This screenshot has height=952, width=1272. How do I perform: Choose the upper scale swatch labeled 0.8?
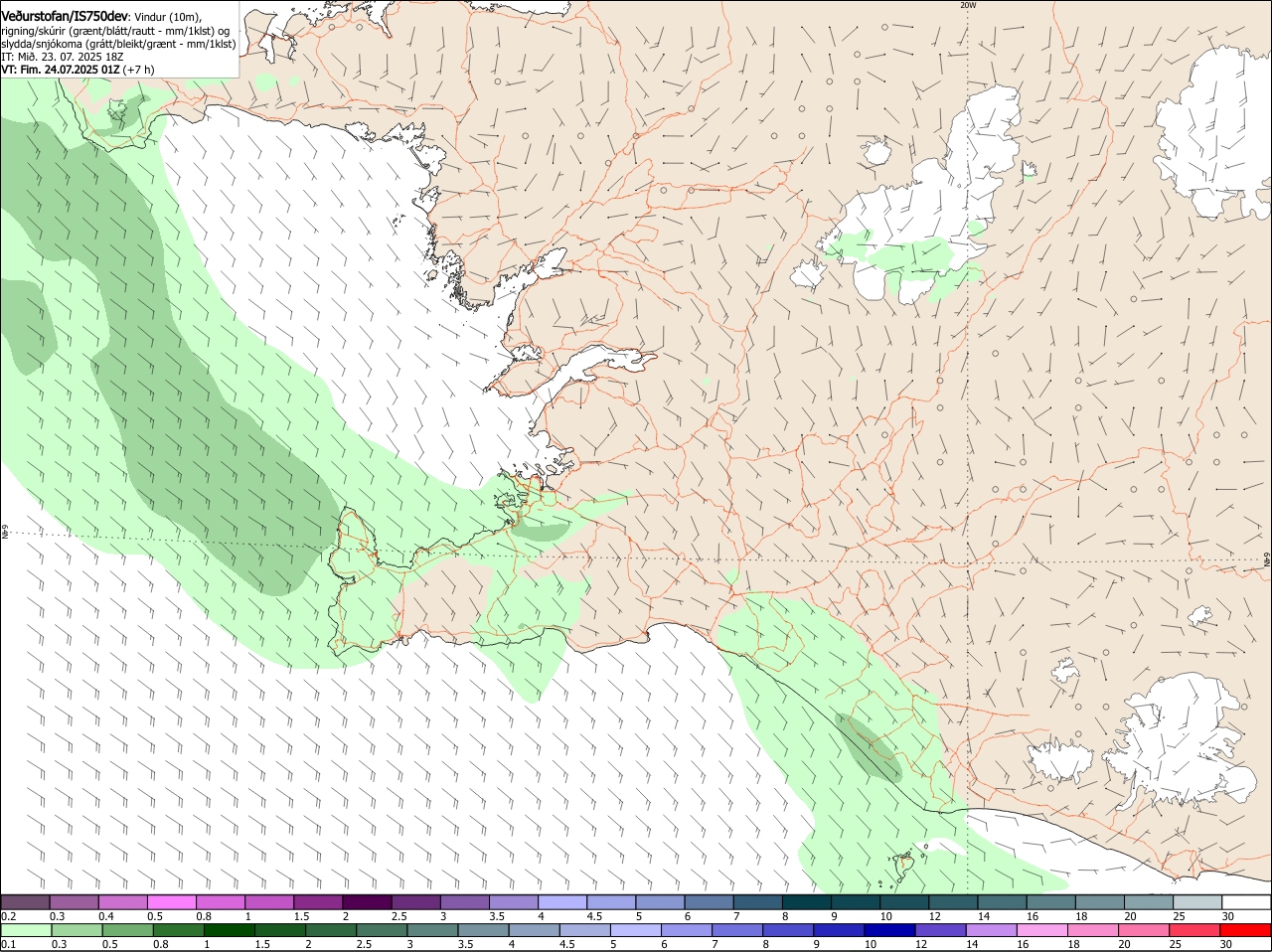click(221, 902)
